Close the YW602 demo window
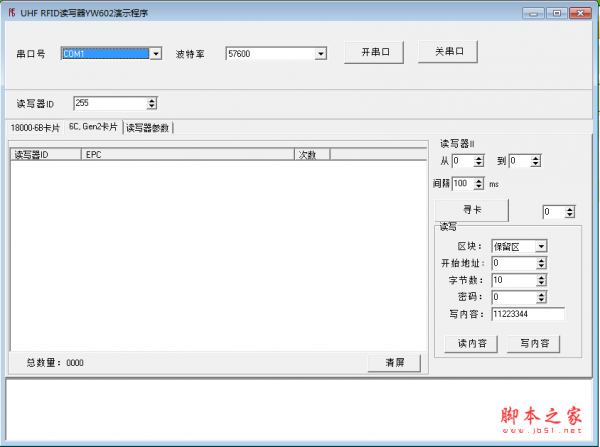 580,13
